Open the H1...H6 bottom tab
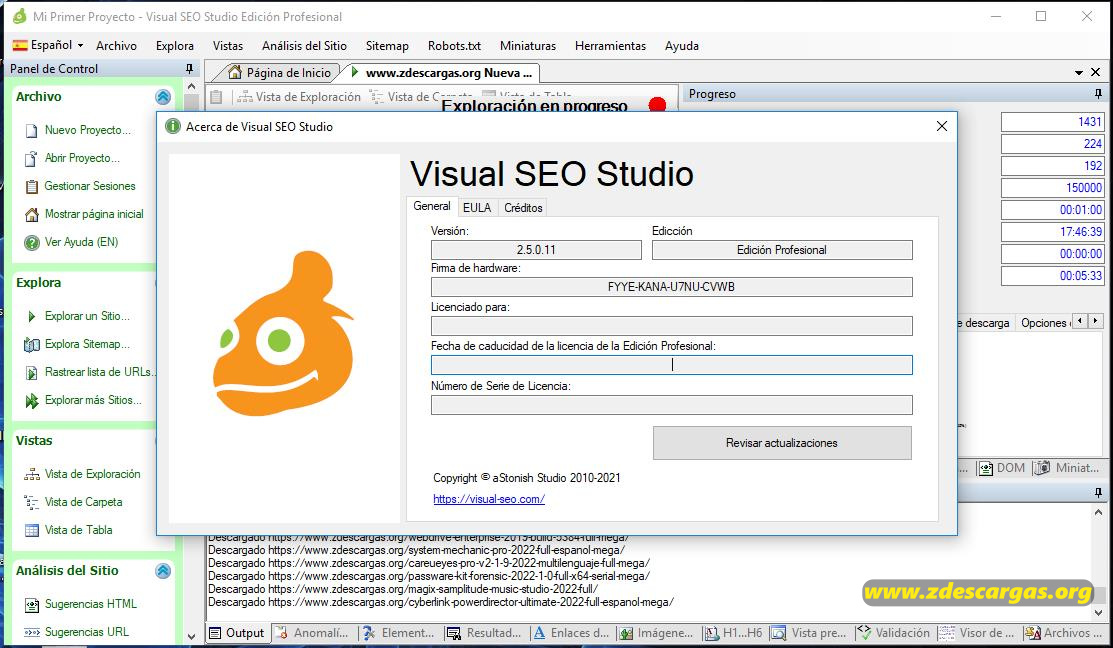This screenshot has width=1113, height=648. pos(733,633)
